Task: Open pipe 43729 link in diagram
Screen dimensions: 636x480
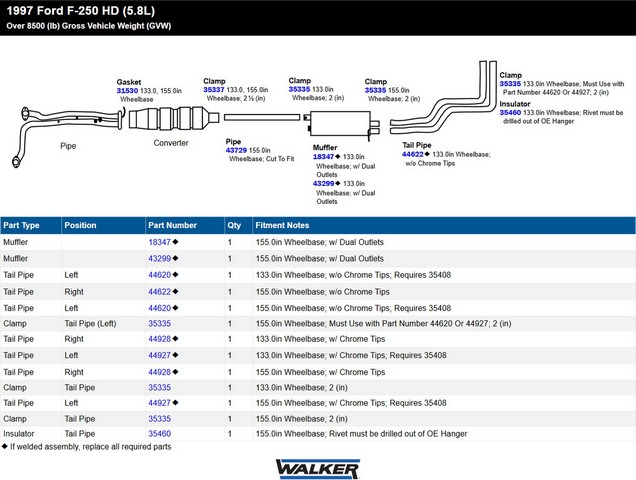Action: [236, 150]
